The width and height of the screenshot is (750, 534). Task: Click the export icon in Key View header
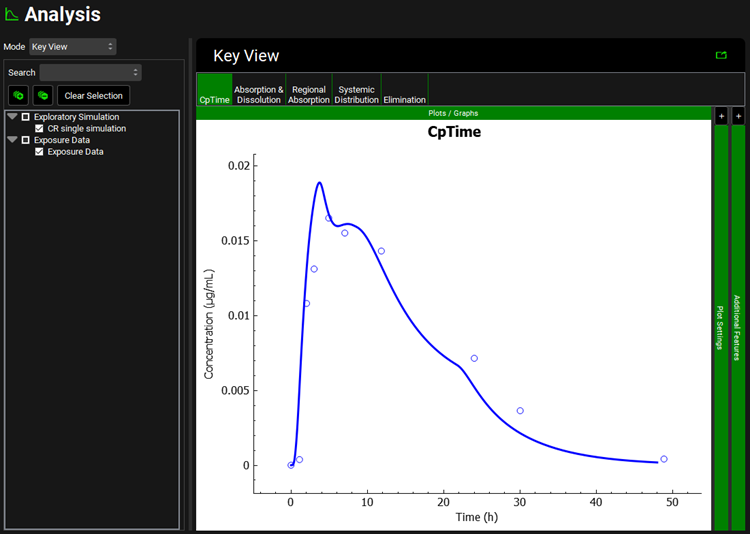coord(721,56)
